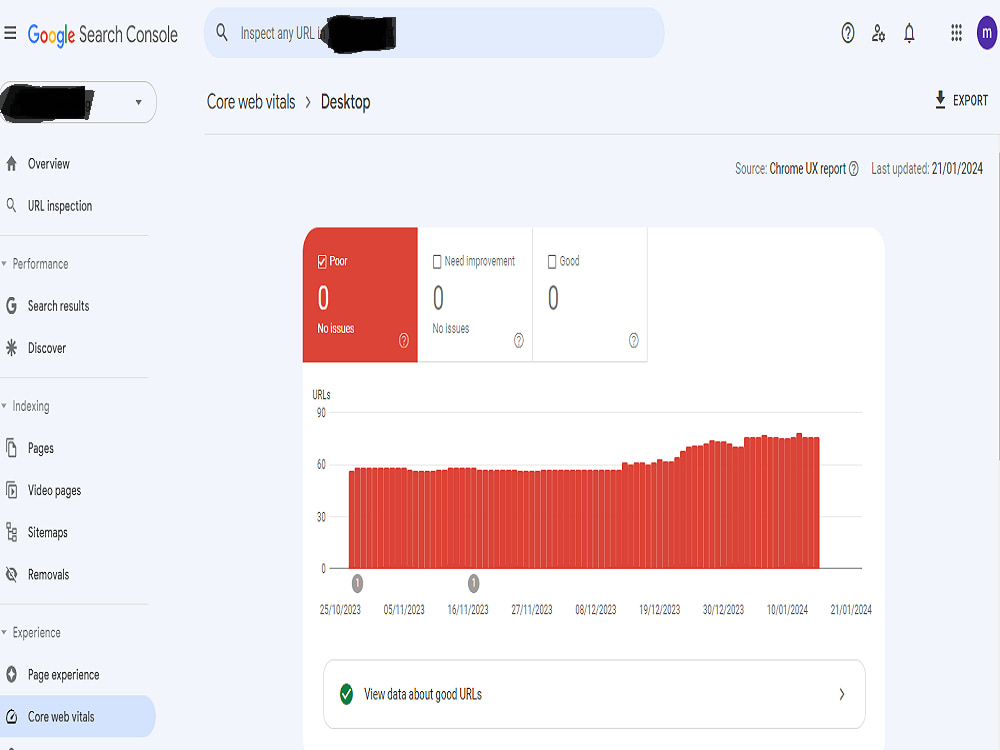The height and width of the screenshot is (750, 1000).
Task: Open user settings people icon
Action: [x=878, y=33]
